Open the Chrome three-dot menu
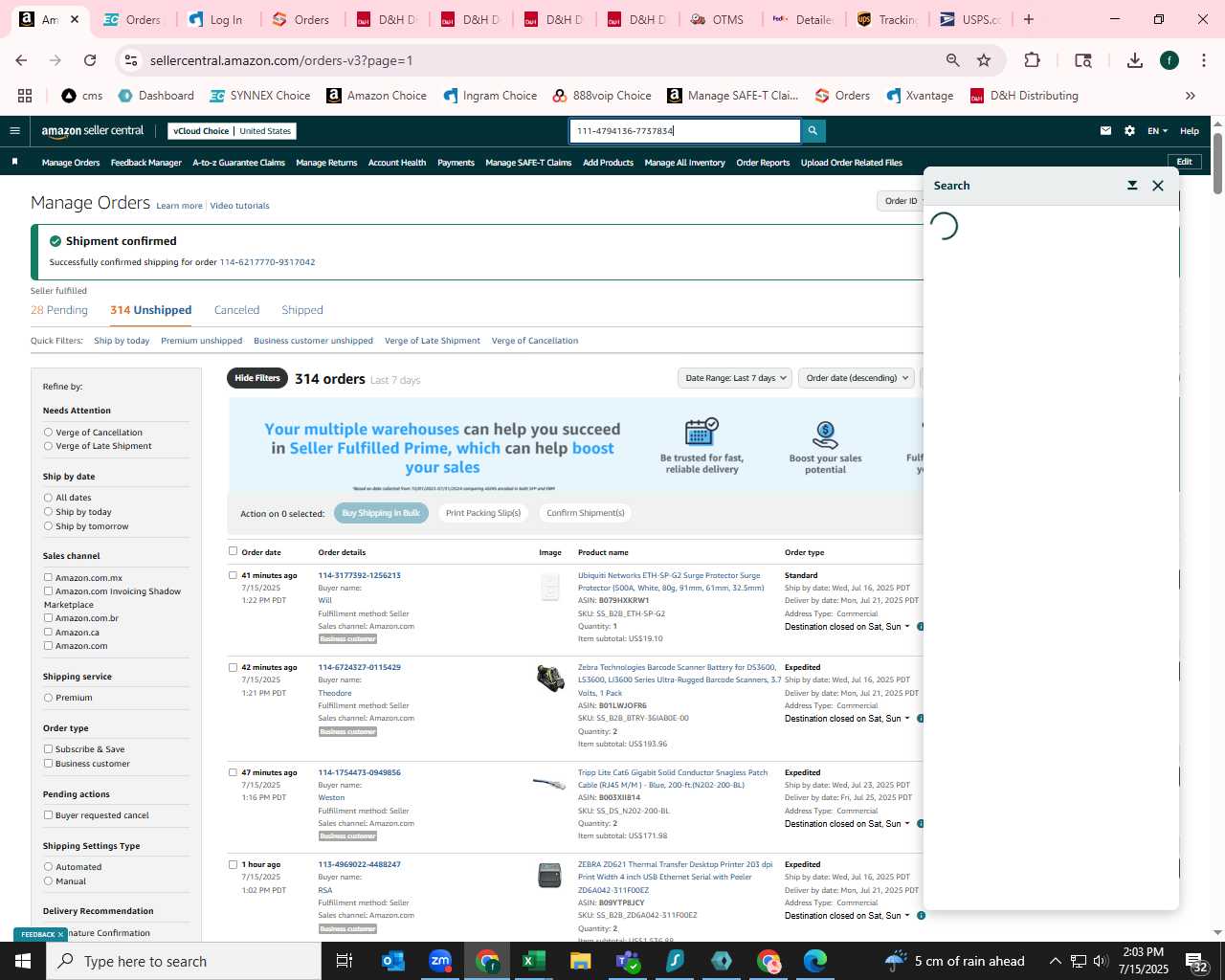Viewport: 1225px width, 980px height. pyautogui.click(x=1203, y=60)
